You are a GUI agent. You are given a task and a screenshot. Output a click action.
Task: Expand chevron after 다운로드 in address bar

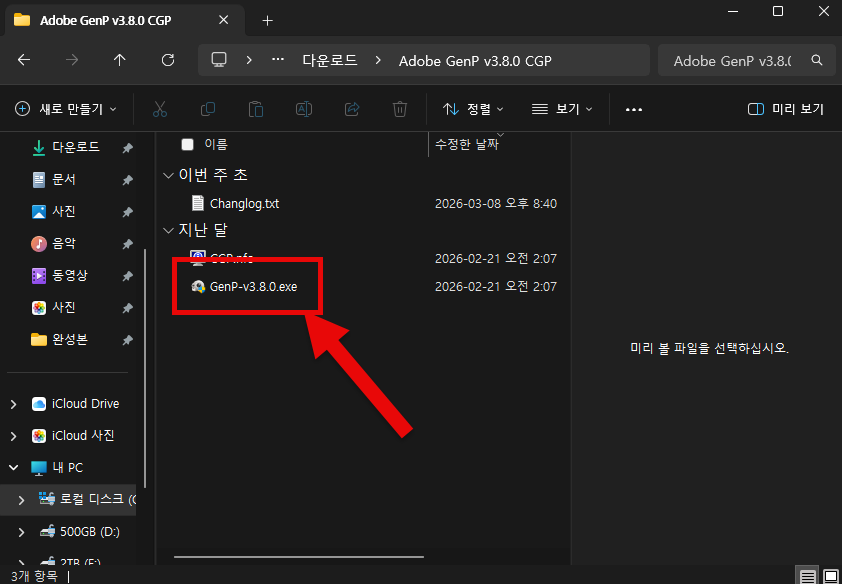point(378,60)
